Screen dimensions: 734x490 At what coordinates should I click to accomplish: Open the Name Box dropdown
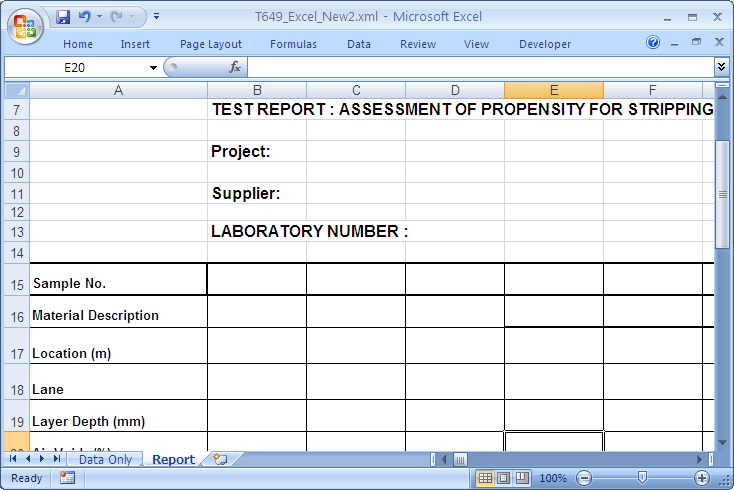pyautogui.click(x=153, y=67)
